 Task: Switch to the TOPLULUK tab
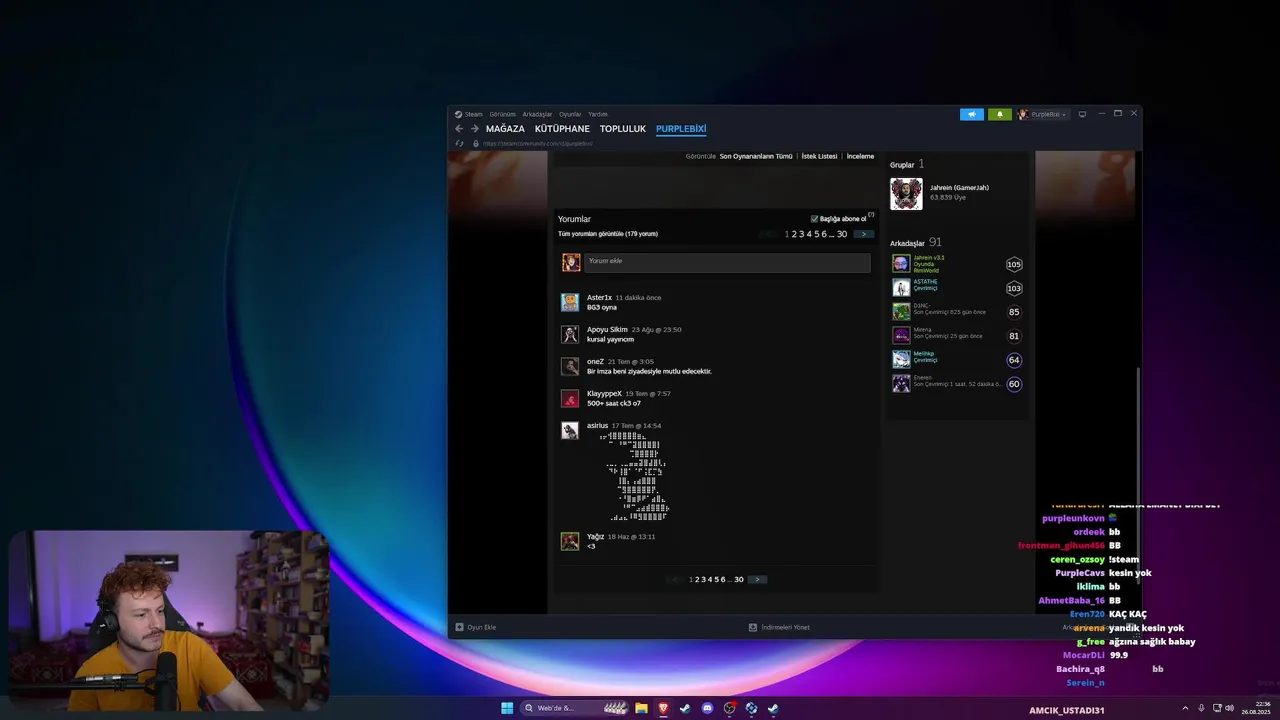click(x=623, y=129)
